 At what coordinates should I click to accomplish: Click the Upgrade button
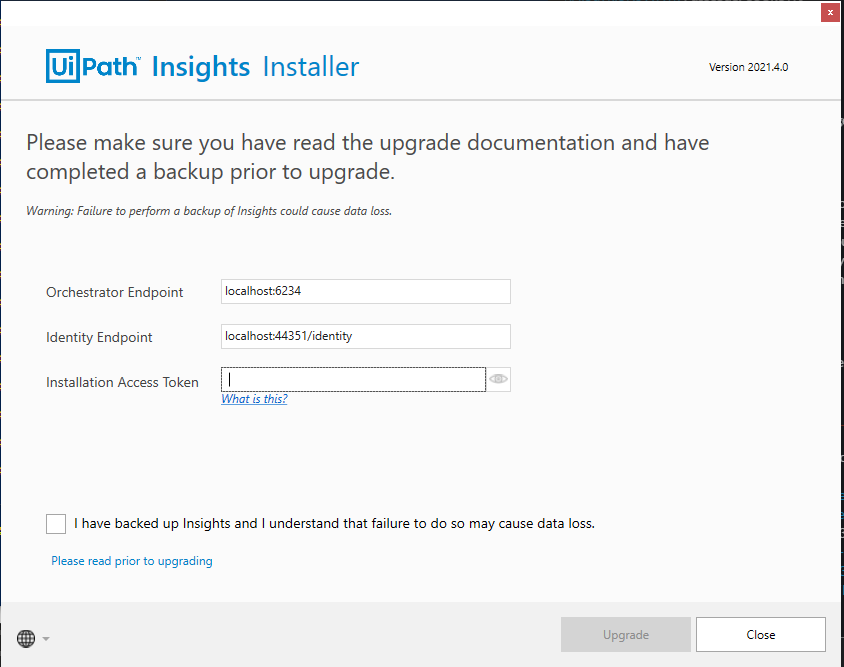tap(625, 635)
